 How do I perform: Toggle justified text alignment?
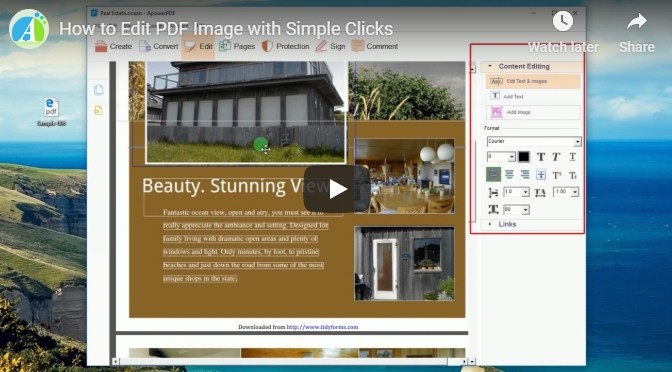(541, 174)
